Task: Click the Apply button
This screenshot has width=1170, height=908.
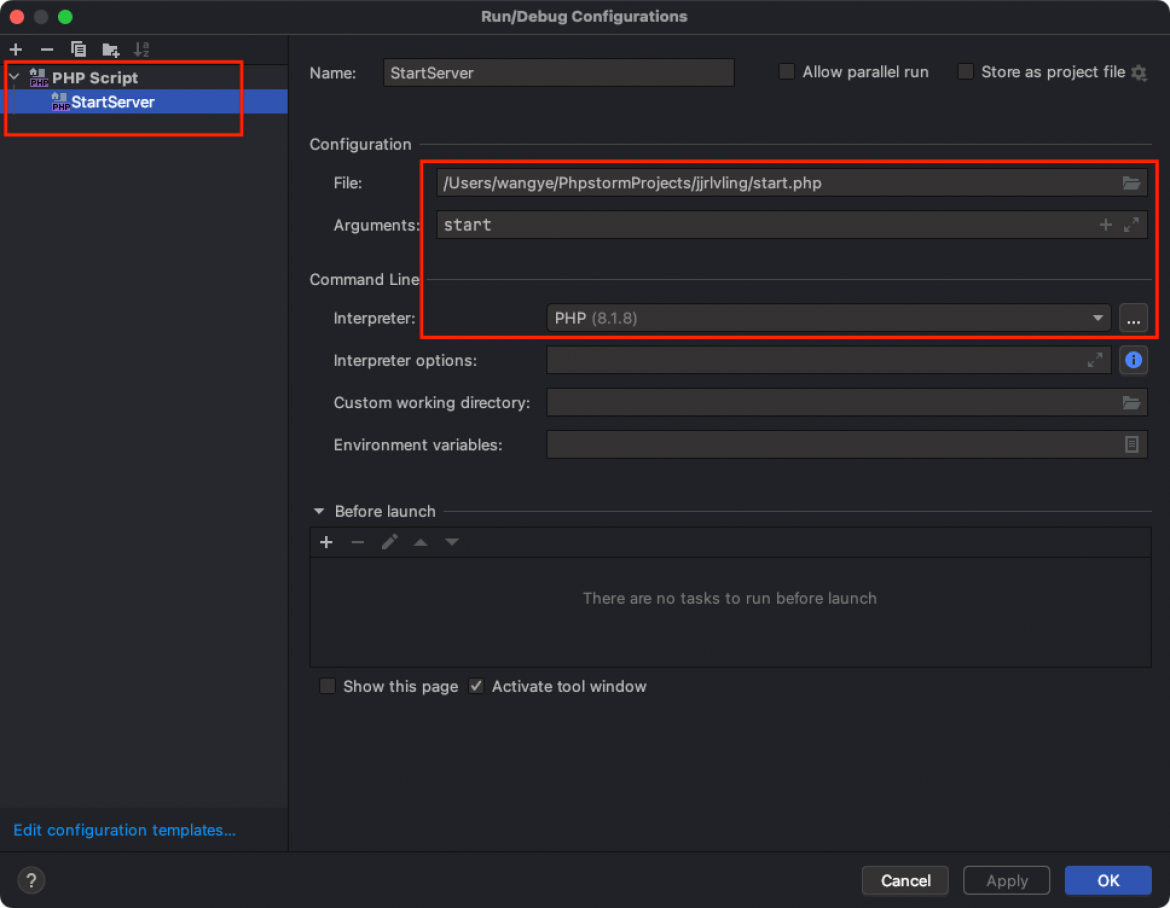Action: 1007,880
